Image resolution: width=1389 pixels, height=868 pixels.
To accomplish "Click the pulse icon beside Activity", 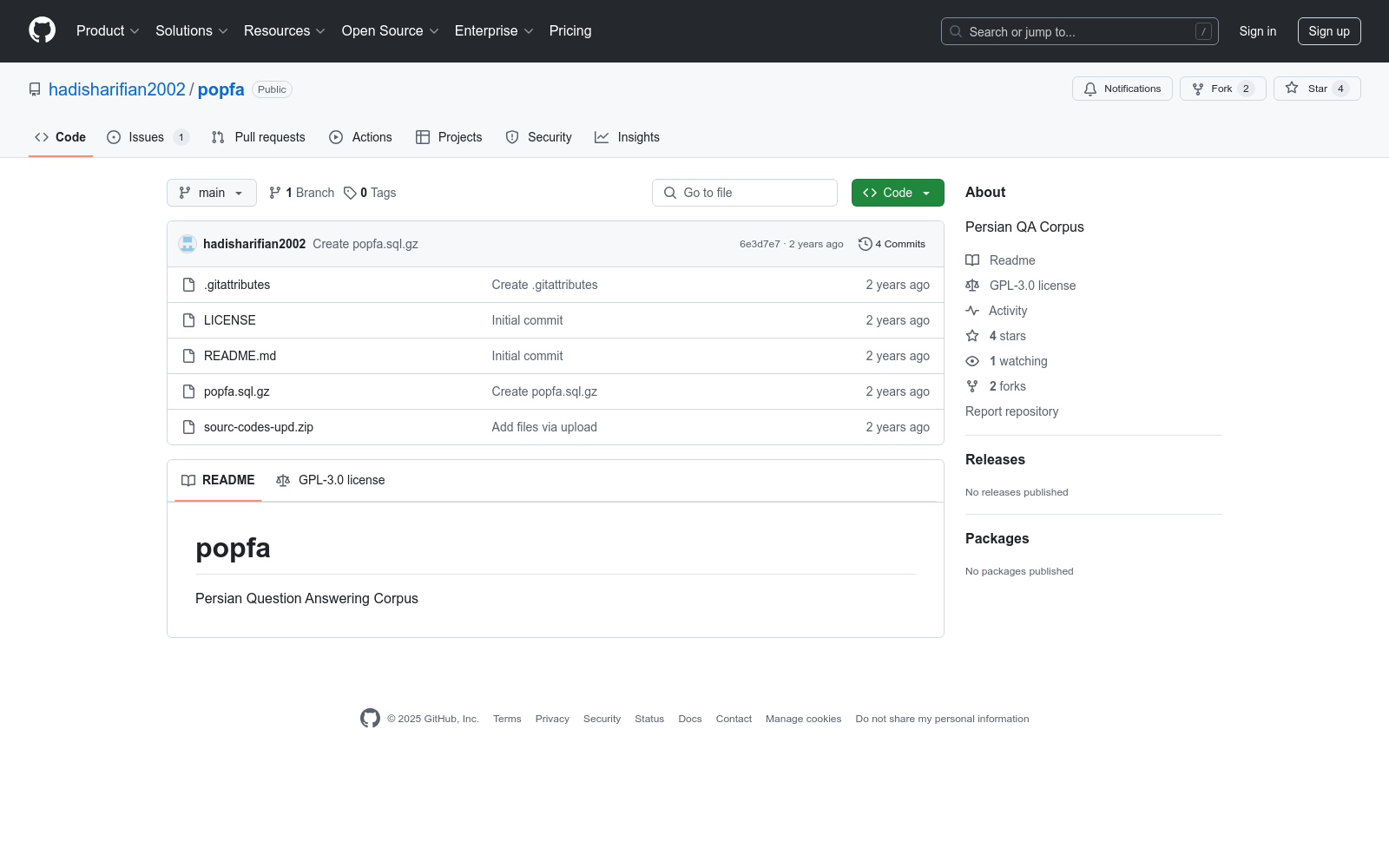I will (x=972, y=311).
